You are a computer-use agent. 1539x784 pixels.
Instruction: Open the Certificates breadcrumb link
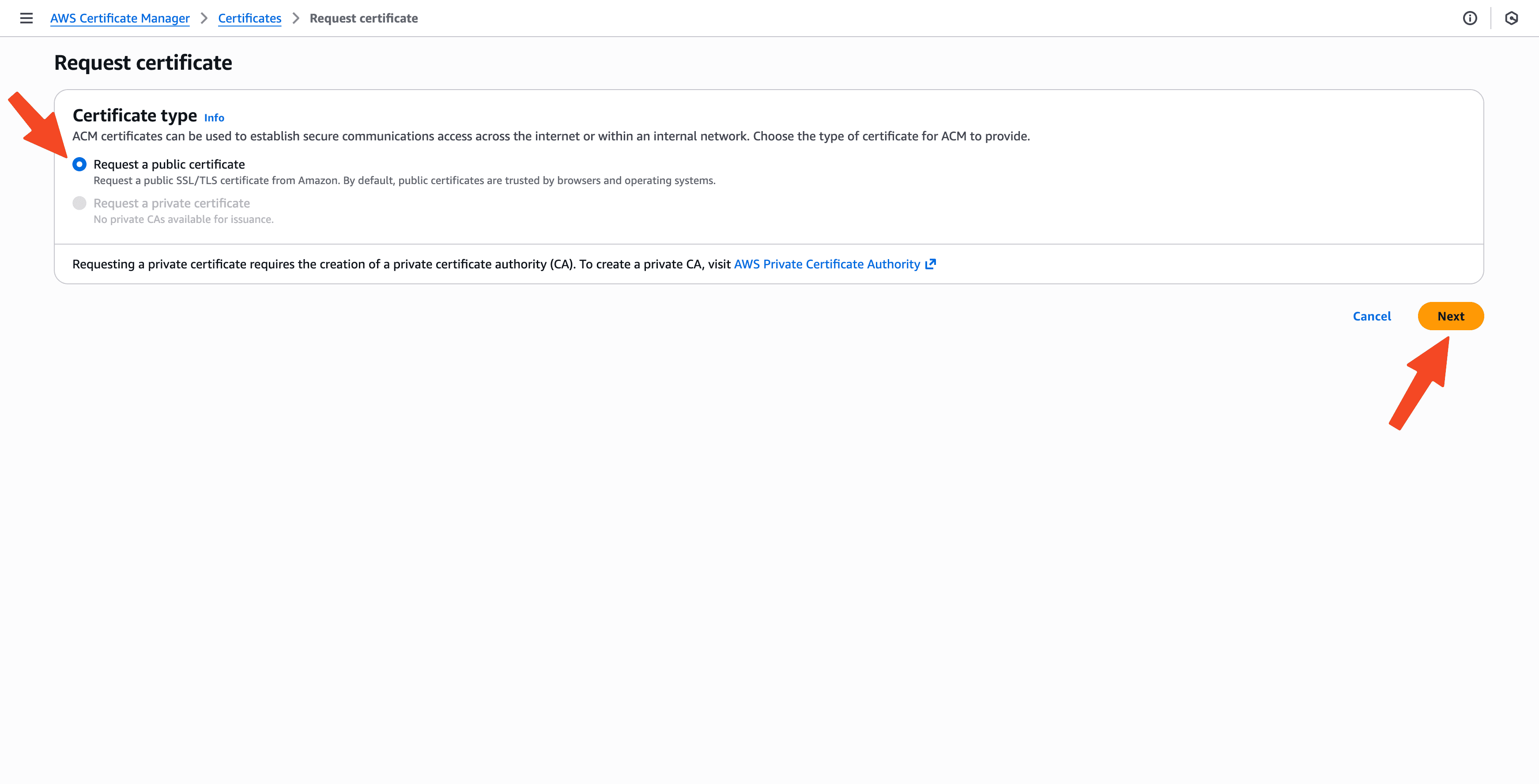click(249, 19)
